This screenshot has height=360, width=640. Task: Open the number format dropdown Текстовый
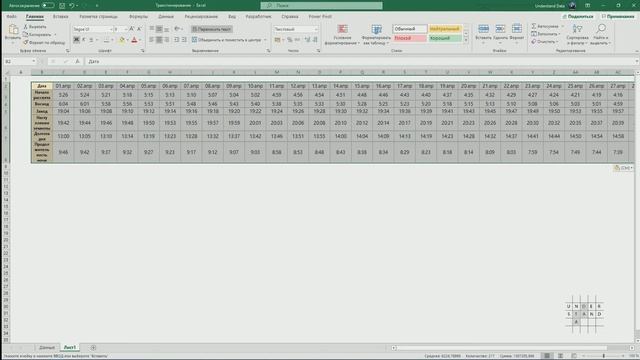[x=296, y=29]
